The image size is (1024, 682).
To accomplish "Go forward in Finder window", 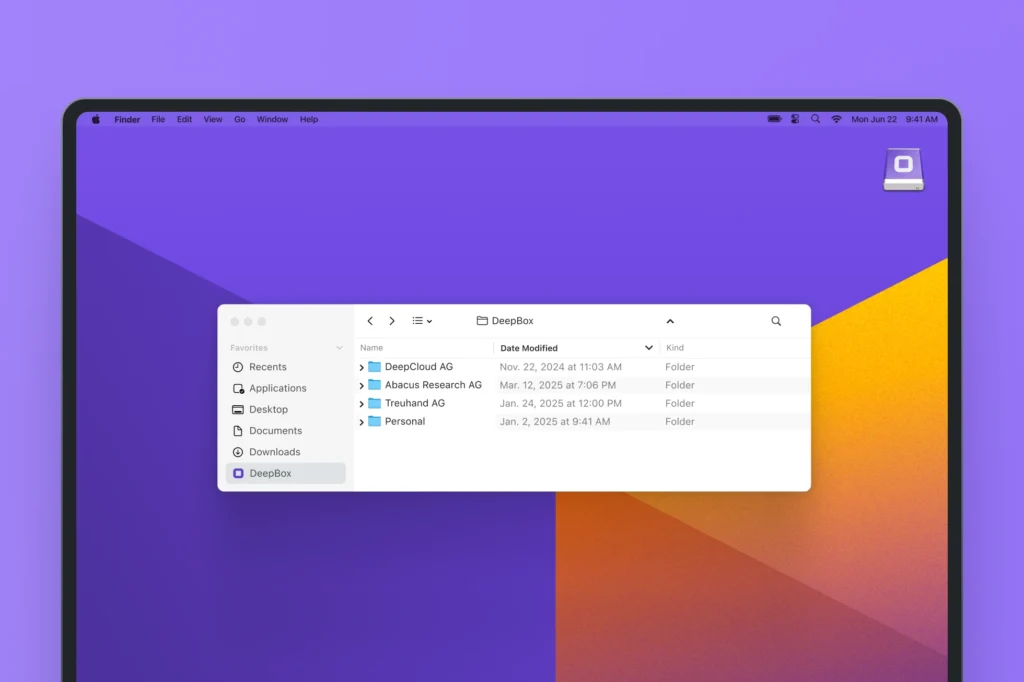I will click(392, 321).
